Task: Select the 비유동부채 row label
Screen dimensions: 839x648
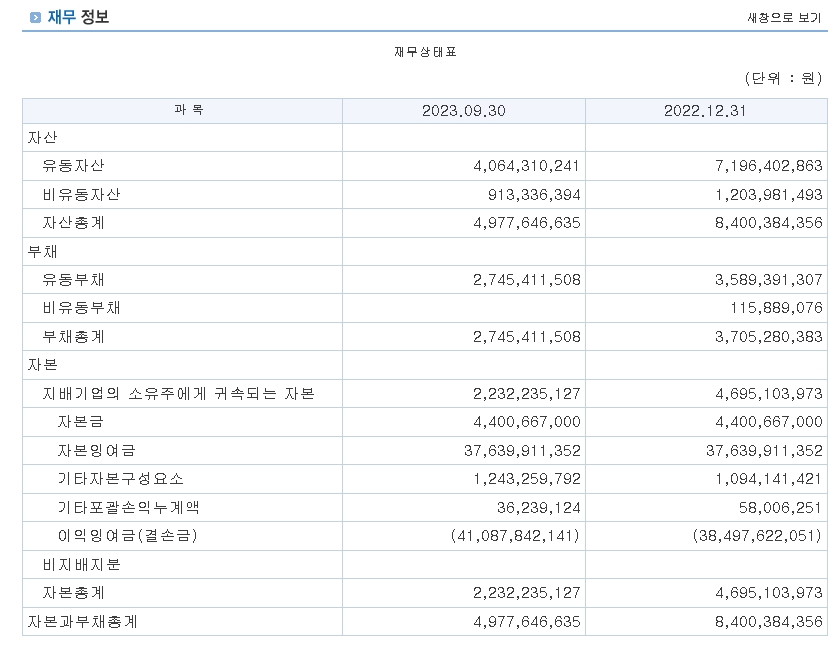Action: [x=81, y=308]
